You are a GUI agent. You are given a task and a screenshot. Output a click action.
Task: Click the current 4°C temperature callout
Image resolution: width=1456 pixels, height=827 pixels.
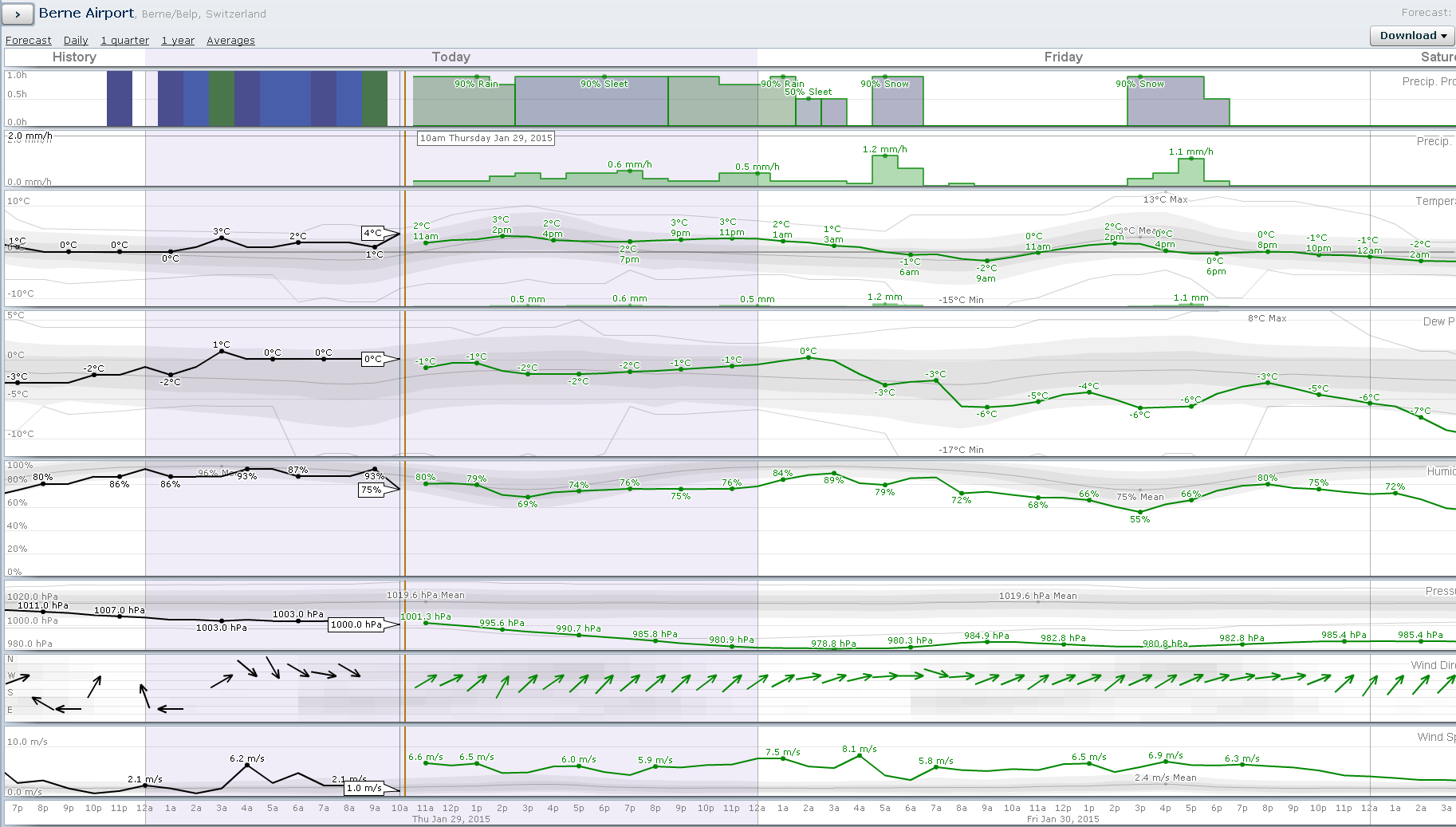[373, 234]
